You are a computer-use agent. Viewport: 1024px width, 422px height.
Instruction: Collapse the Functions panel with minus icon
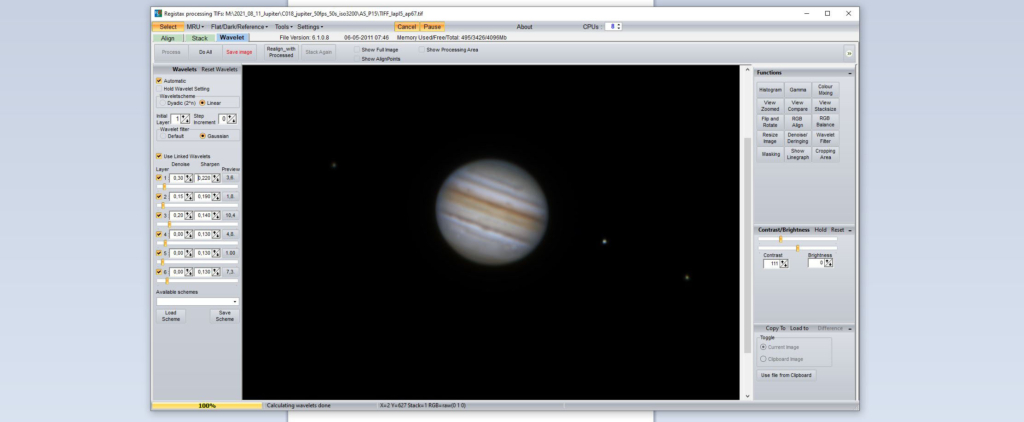(850, 73)
